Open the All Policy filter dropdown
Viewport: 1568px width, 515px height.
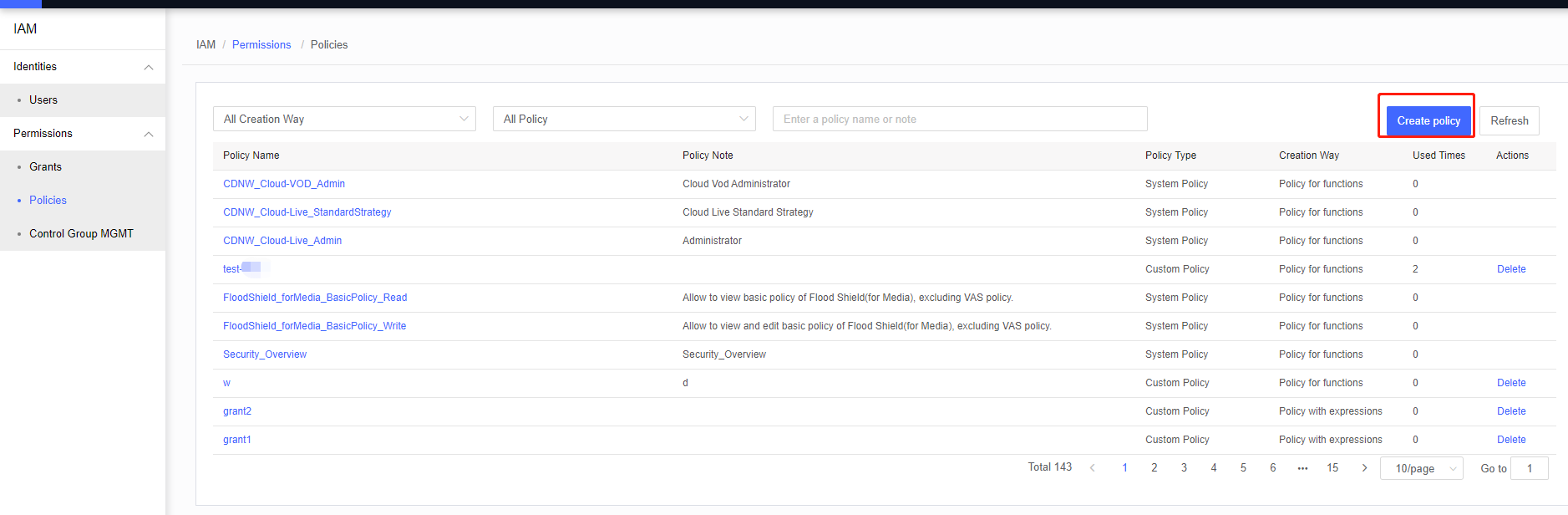(x=624, y=119)
